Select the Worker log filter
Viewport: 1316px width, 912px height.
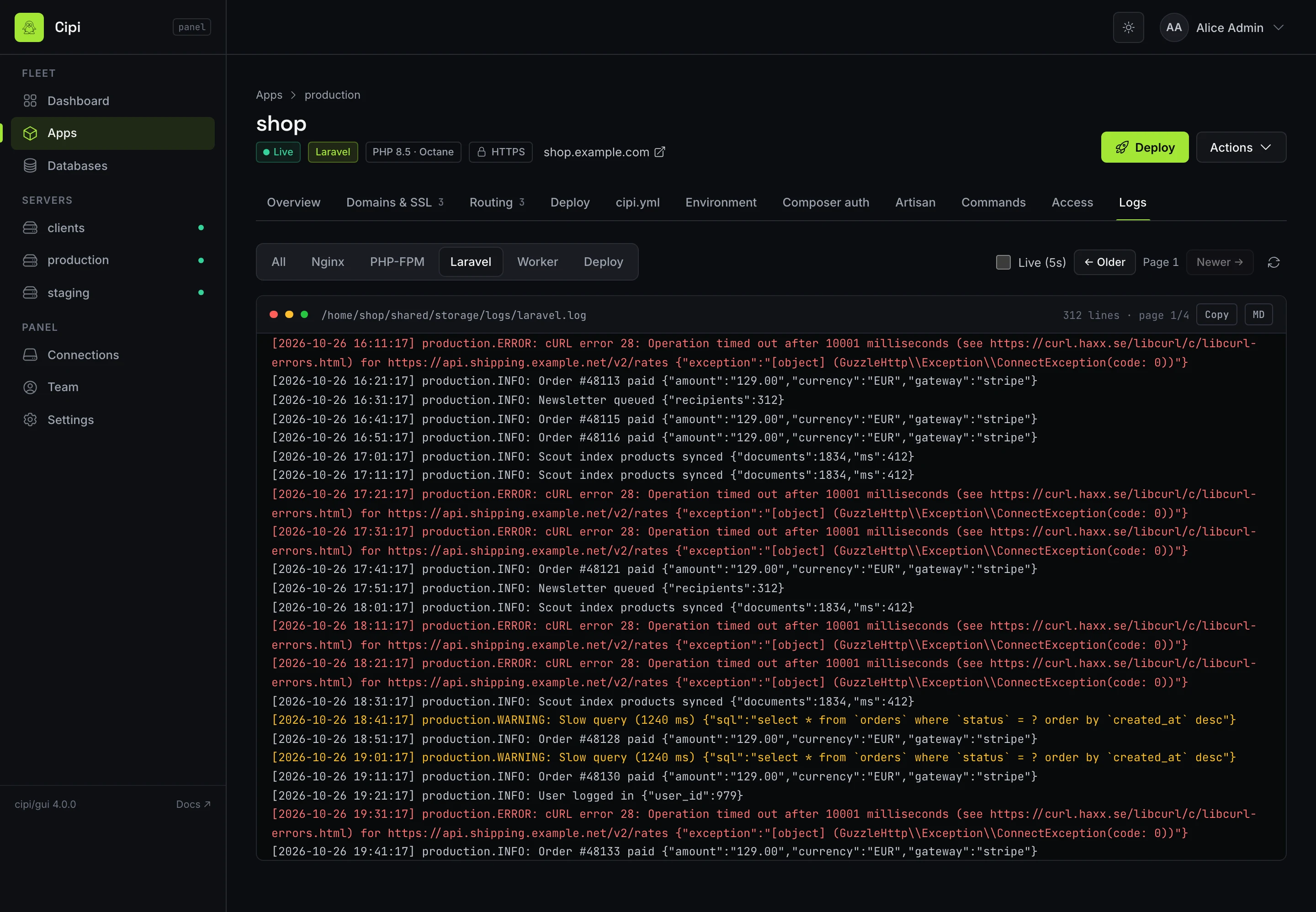pyautogui.click(x=537, y=262)
